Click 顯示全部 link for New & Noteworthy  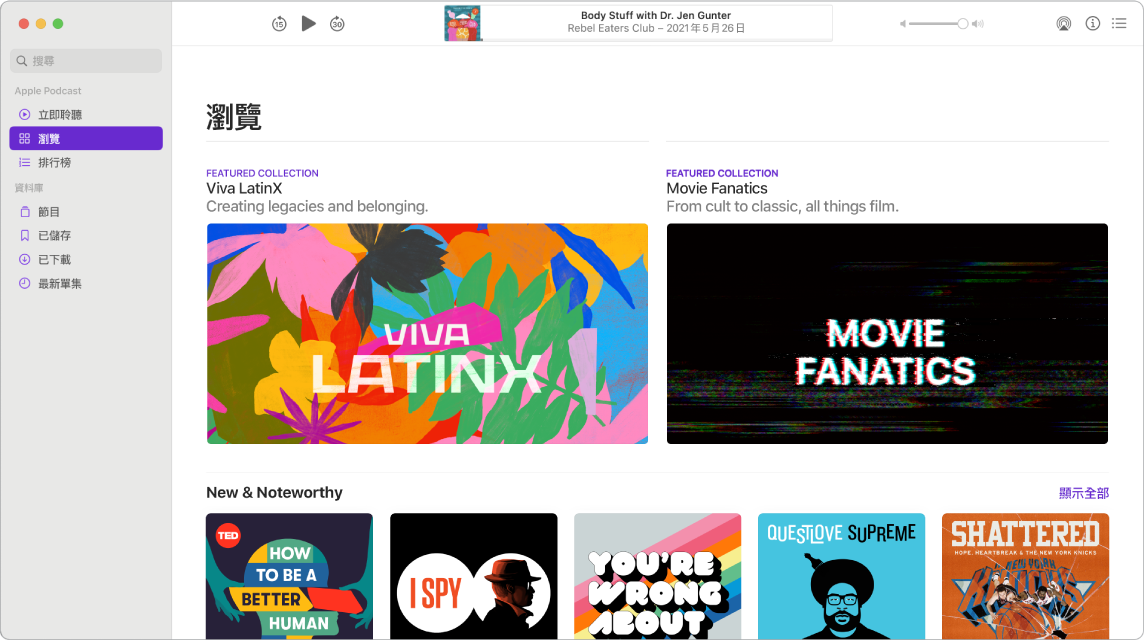point(1083,493)
